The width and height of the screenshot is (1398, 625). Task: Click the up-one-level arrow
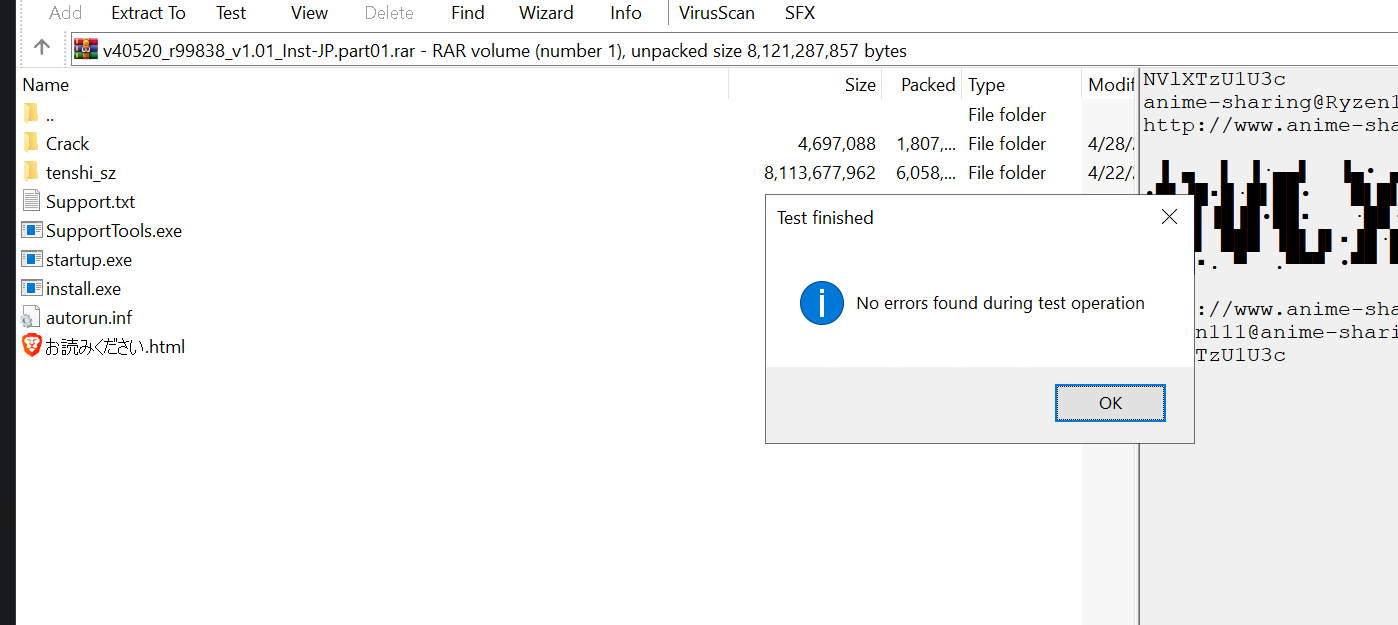pos(40,46)
